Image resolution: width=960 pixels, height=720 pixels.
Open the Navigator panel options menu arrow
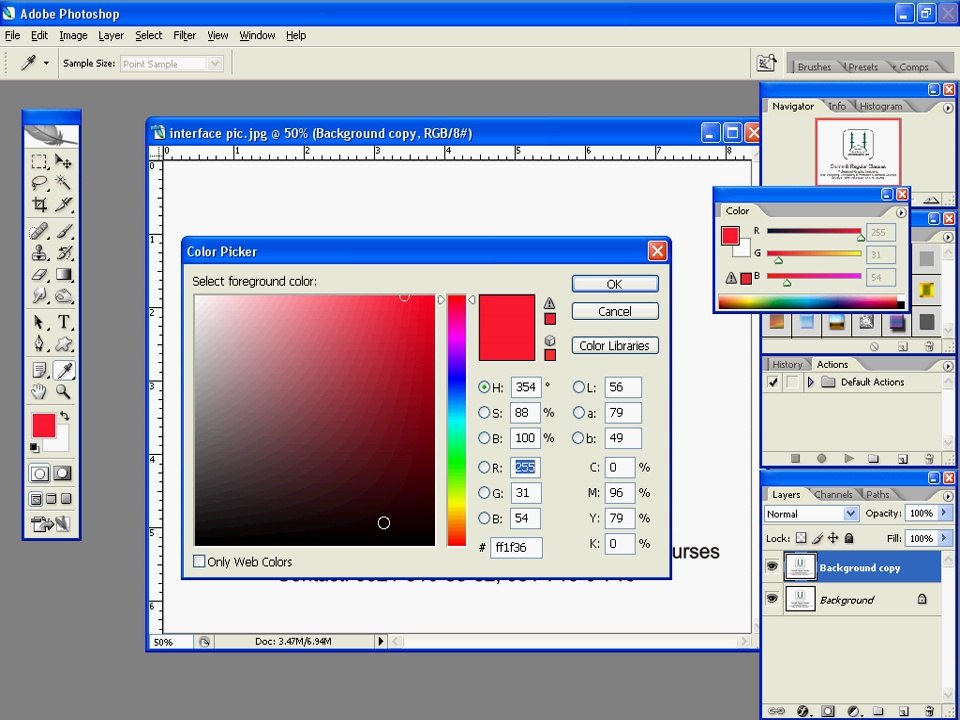[x=948, y=108]
